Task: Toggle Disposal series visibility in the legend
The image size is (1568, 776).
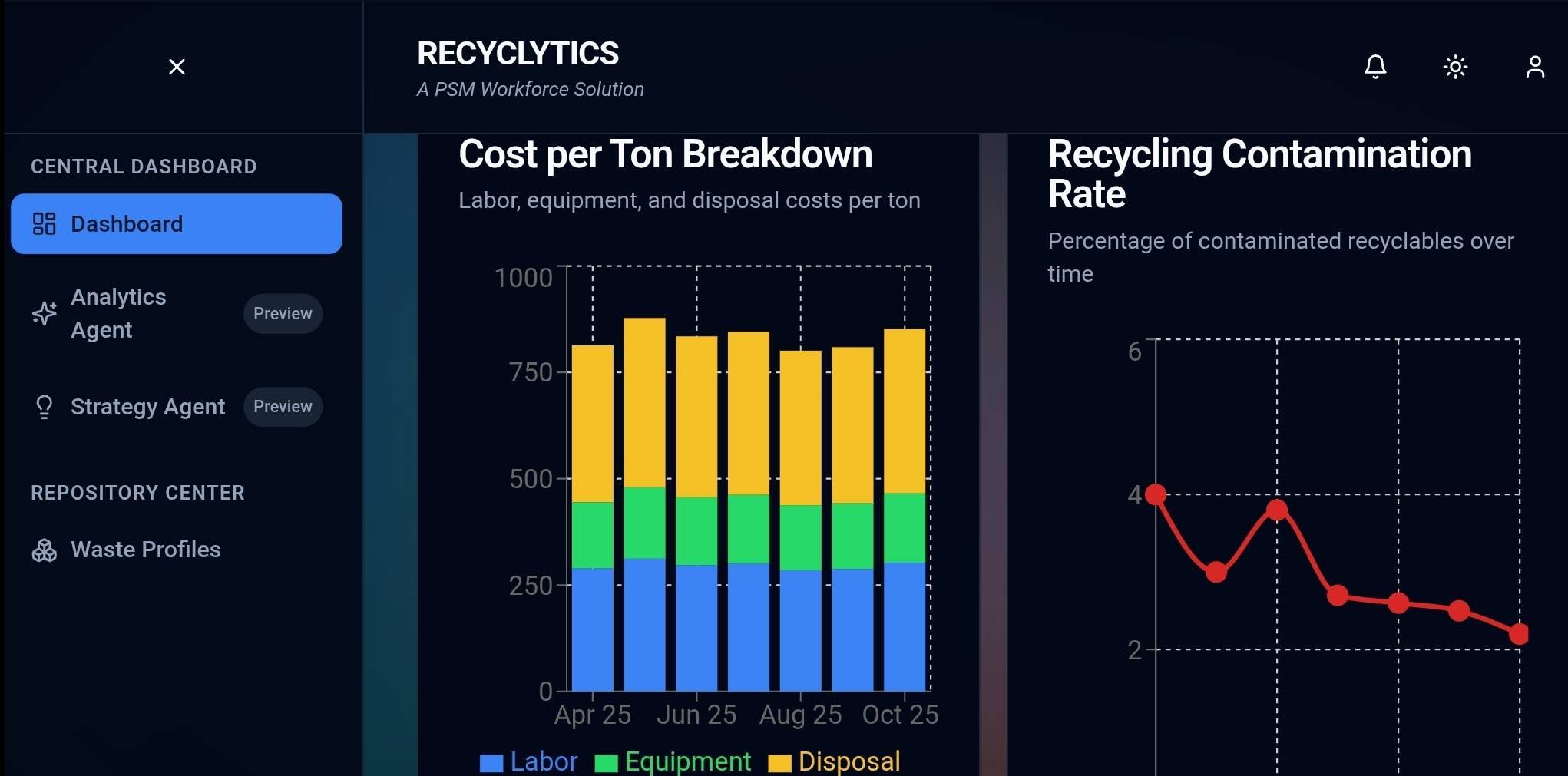Action: (834, 761)
